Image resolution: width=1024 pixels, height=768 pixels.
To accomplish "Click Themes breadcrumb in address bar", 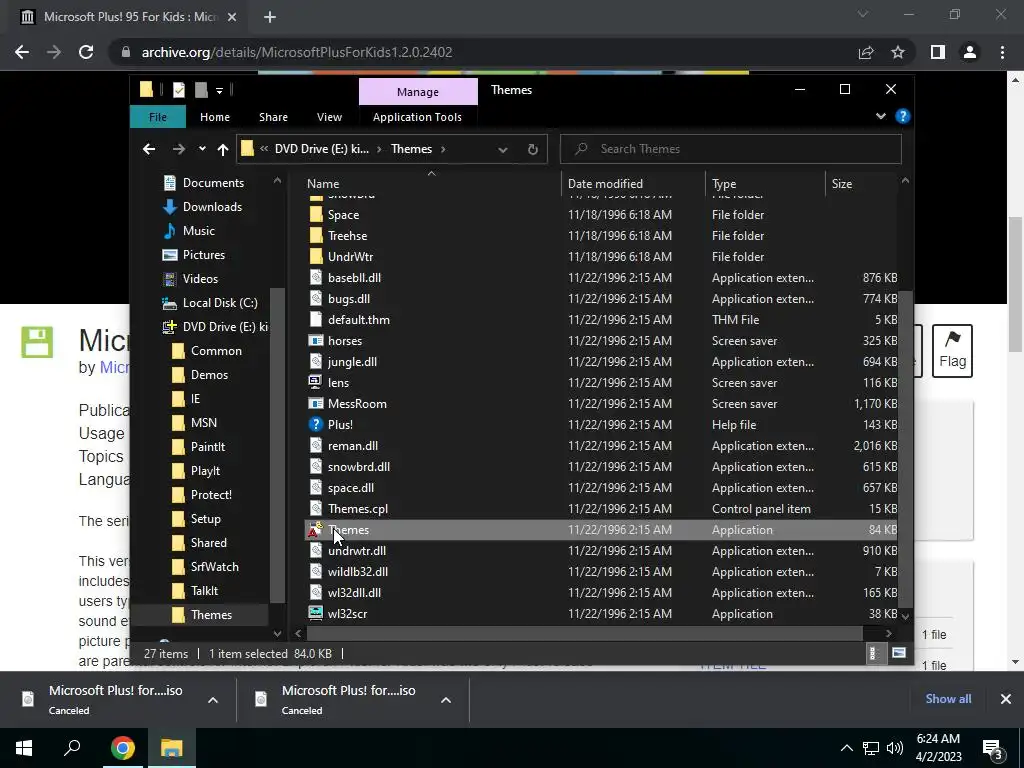I will (x=411, y=150).
